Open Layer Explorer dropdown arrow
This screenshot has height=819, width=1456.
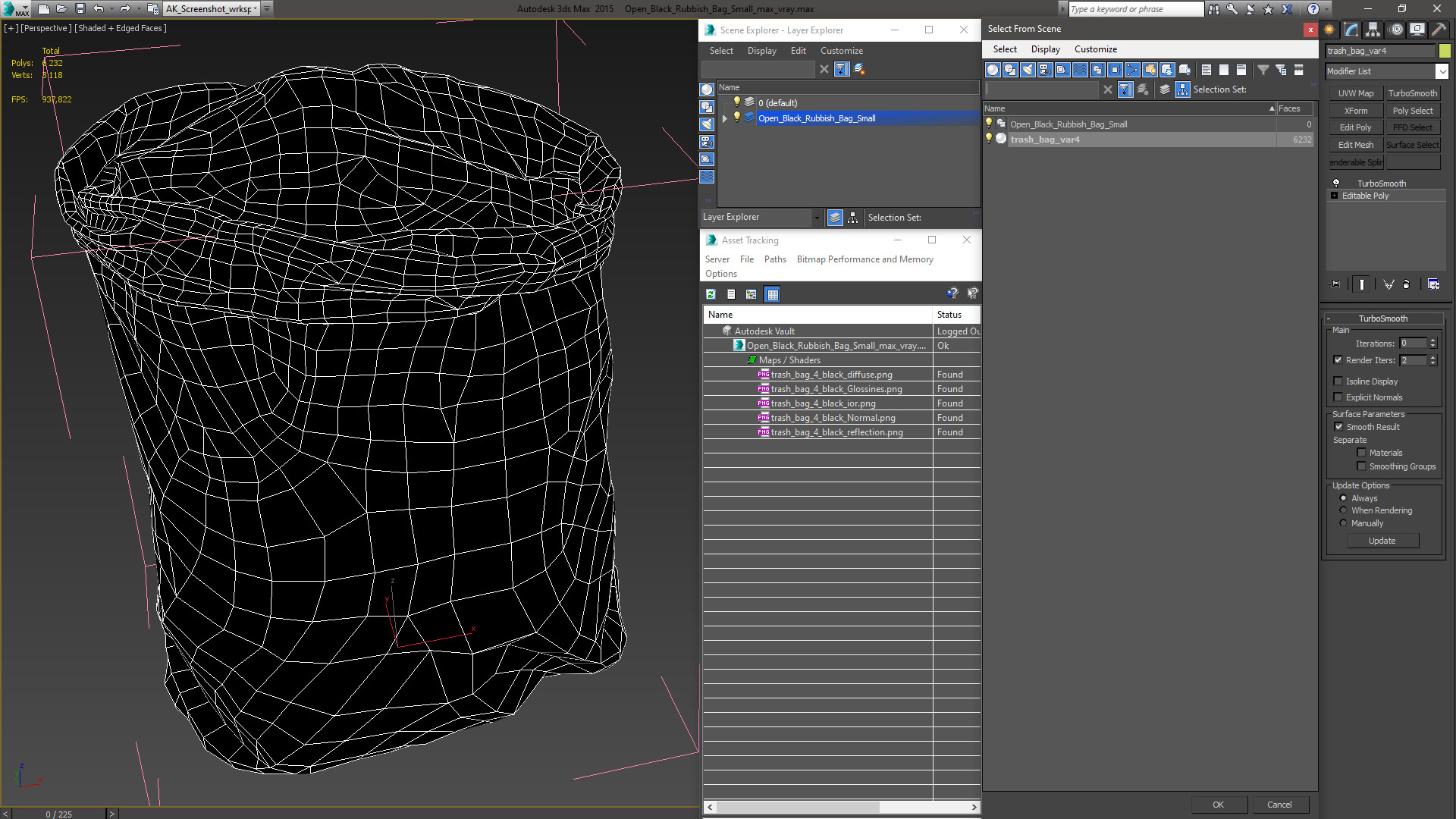coord(817,218)
